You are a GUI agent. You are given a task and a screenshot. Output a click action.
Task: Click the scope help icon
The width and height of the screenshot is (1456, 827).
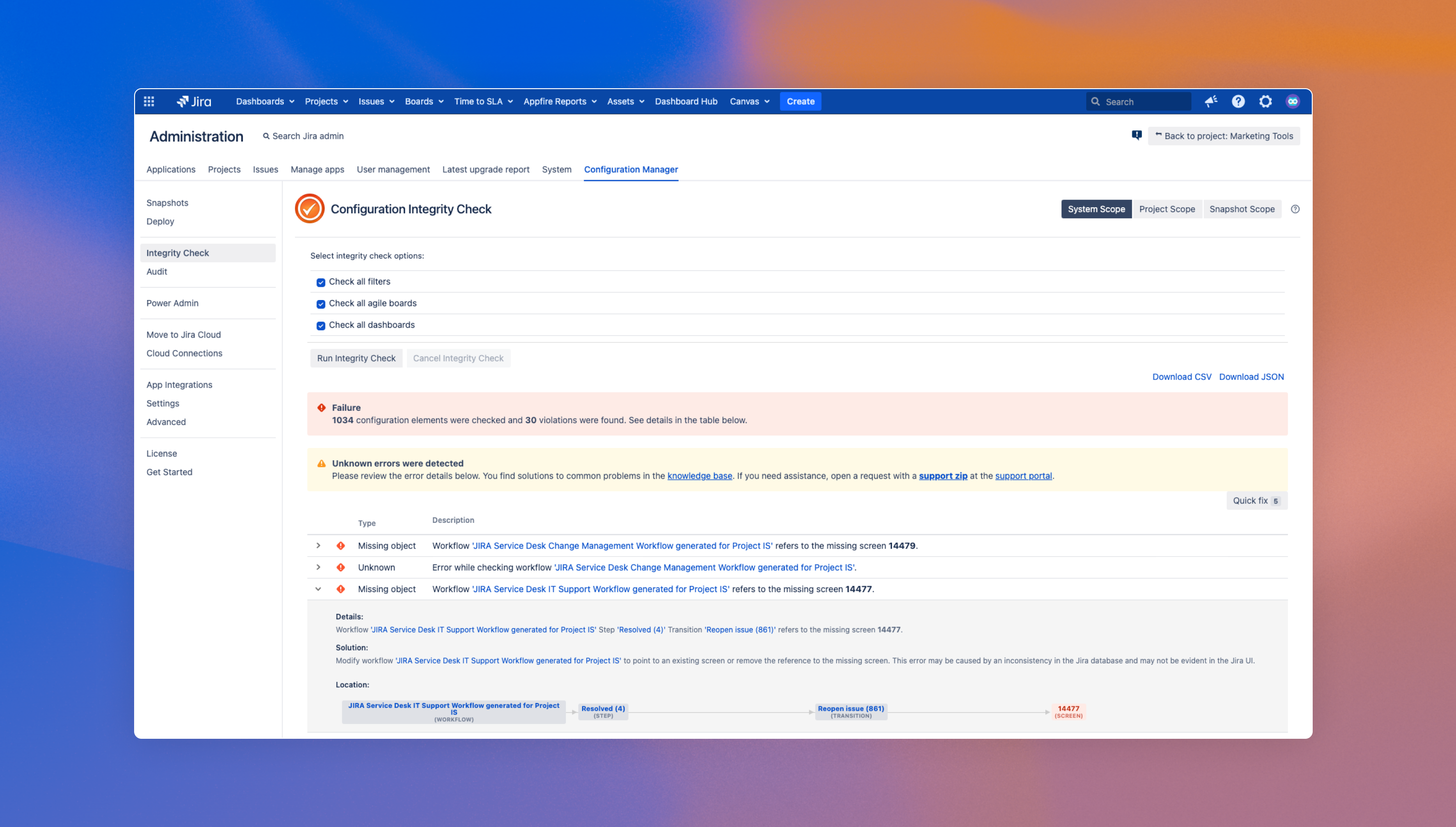tap(1295, 209)
